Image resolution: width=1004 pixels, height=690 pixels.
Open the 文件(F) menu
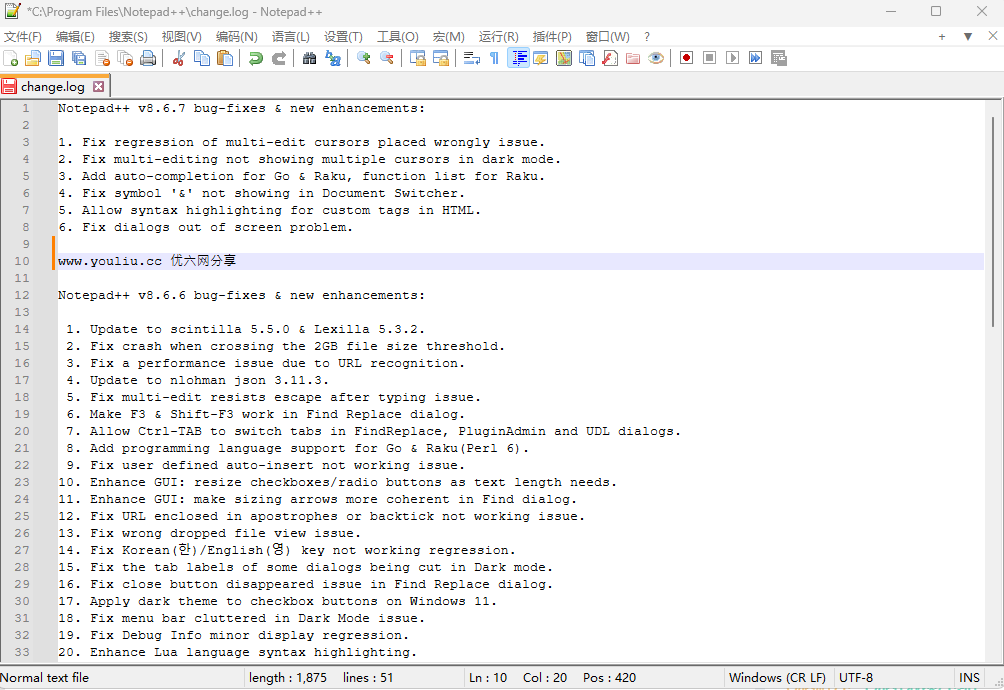(x=23, y=36)
